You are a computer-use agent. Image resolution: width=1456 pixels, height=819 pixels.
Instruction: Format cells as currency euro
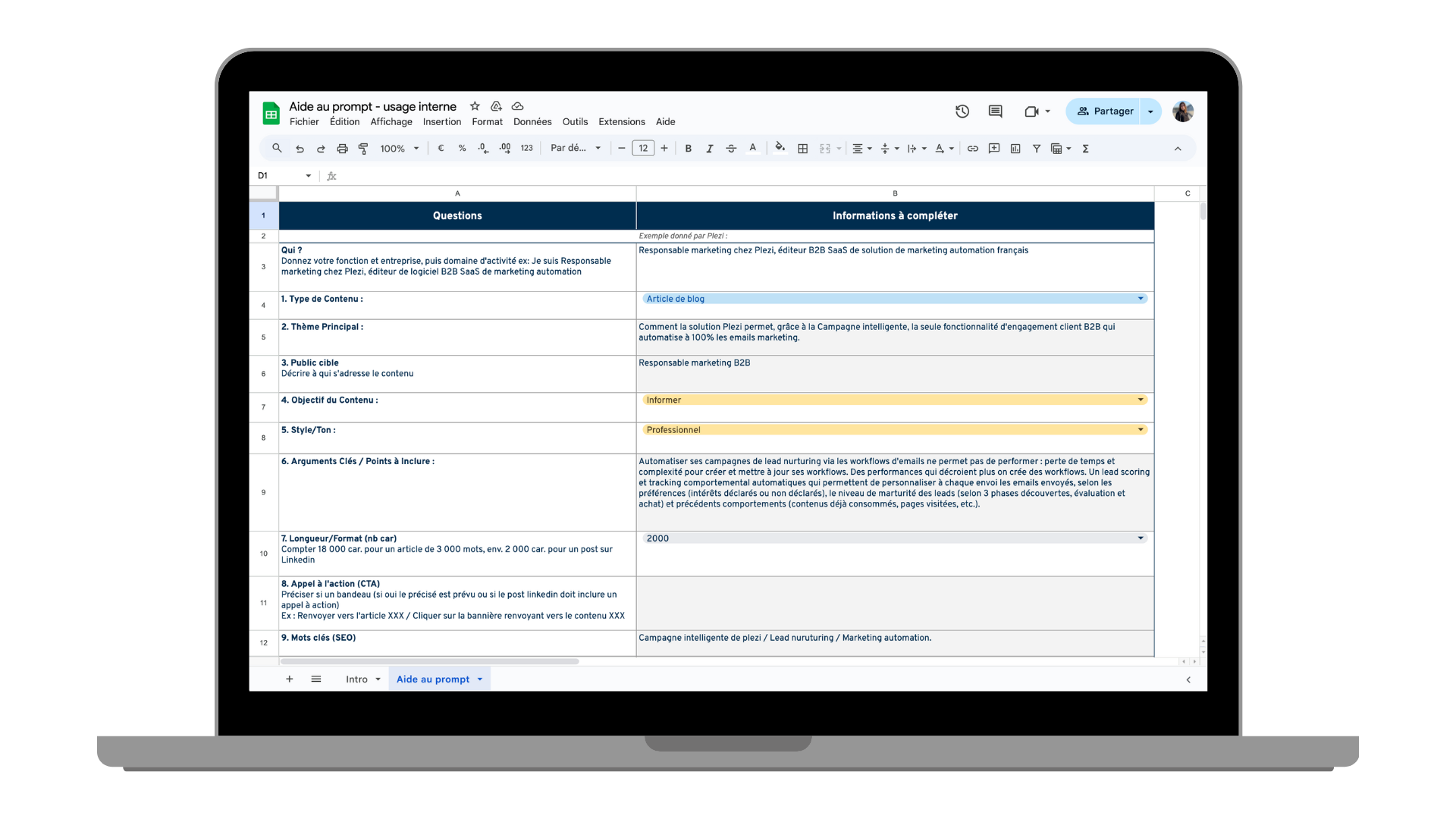pos(441,149)
